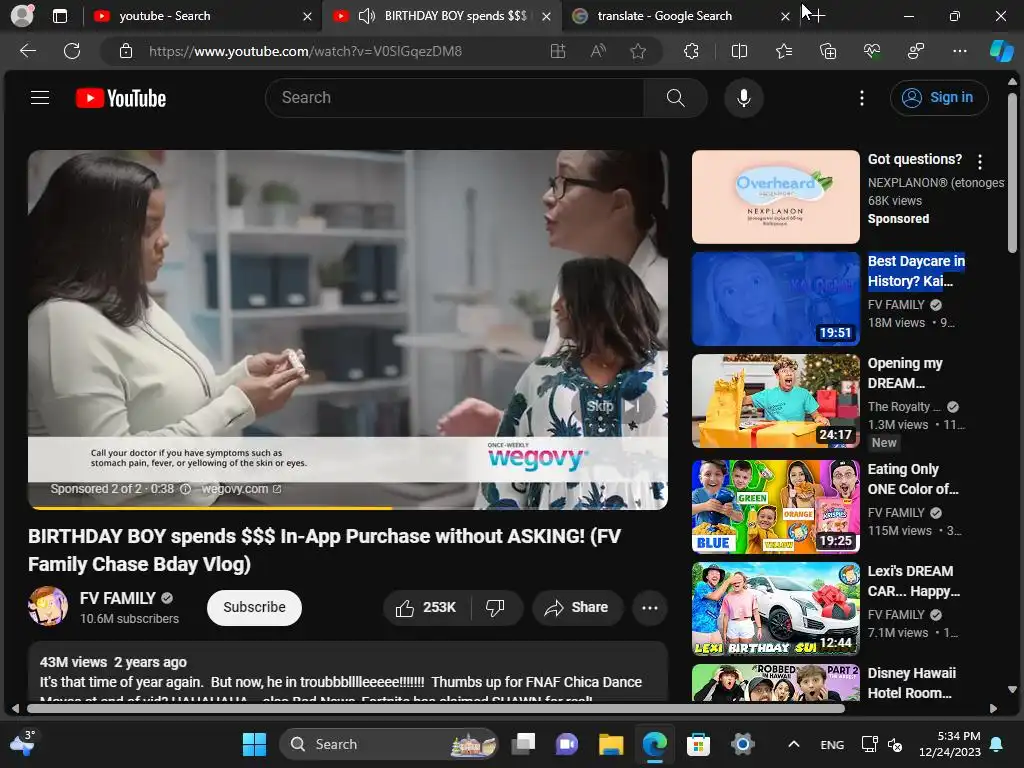Click the Sign in button
Screen dimensions: 1024x768
[x=938, y=97]
